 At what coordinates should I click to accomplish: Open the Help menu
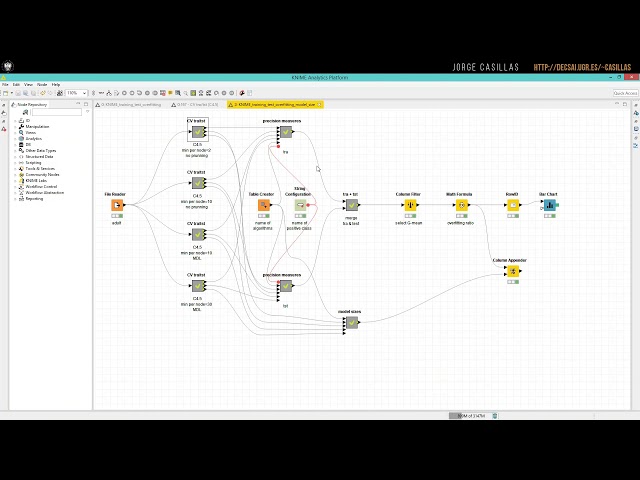(56, 84)
